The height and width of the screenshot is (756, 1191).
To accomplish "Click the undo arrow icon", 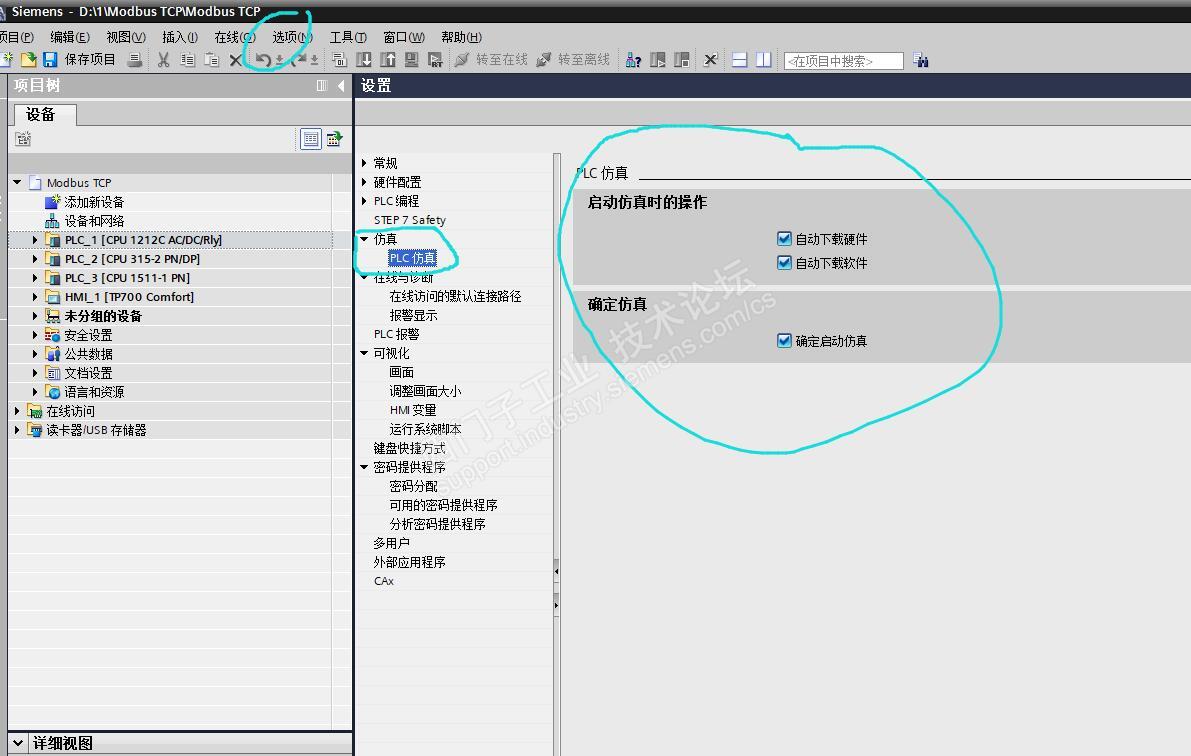I will (x=263, y=59).
